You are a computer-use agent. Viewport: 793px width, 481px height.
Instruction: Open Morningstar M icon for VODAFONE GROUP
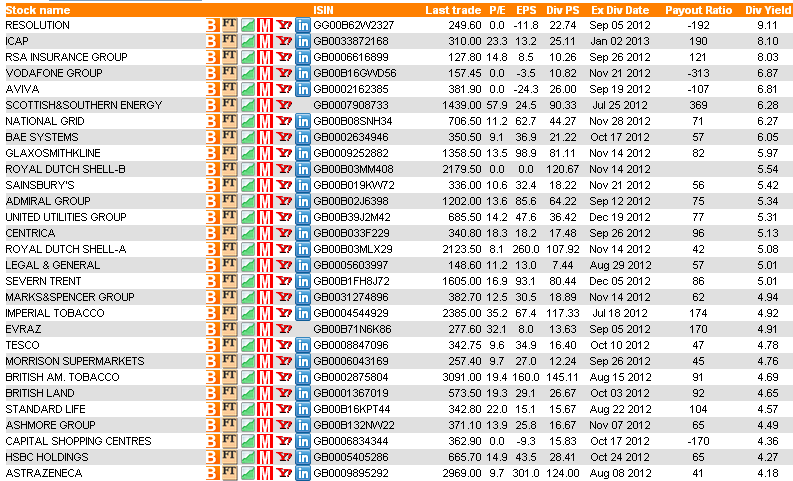265,73
